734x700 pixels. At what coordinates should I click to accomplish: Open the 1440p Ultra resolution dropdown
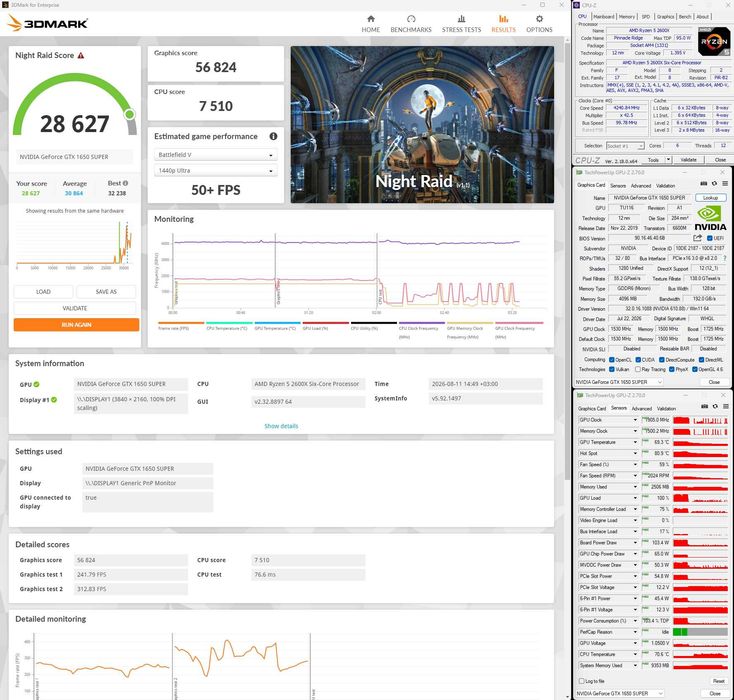click(x=215, y=170)
